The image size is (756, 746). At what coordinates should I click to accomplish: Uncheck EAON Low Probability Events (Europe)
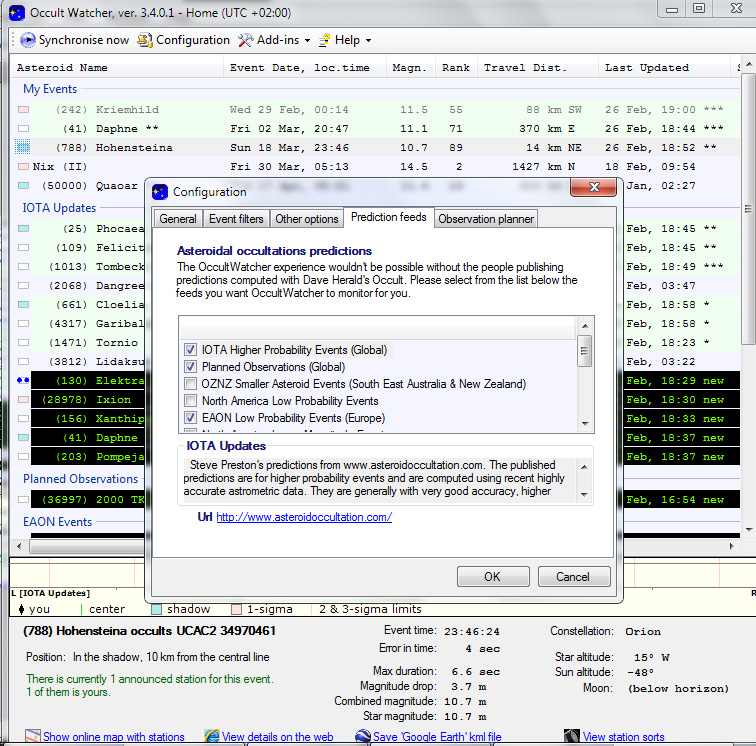point(190,417)
